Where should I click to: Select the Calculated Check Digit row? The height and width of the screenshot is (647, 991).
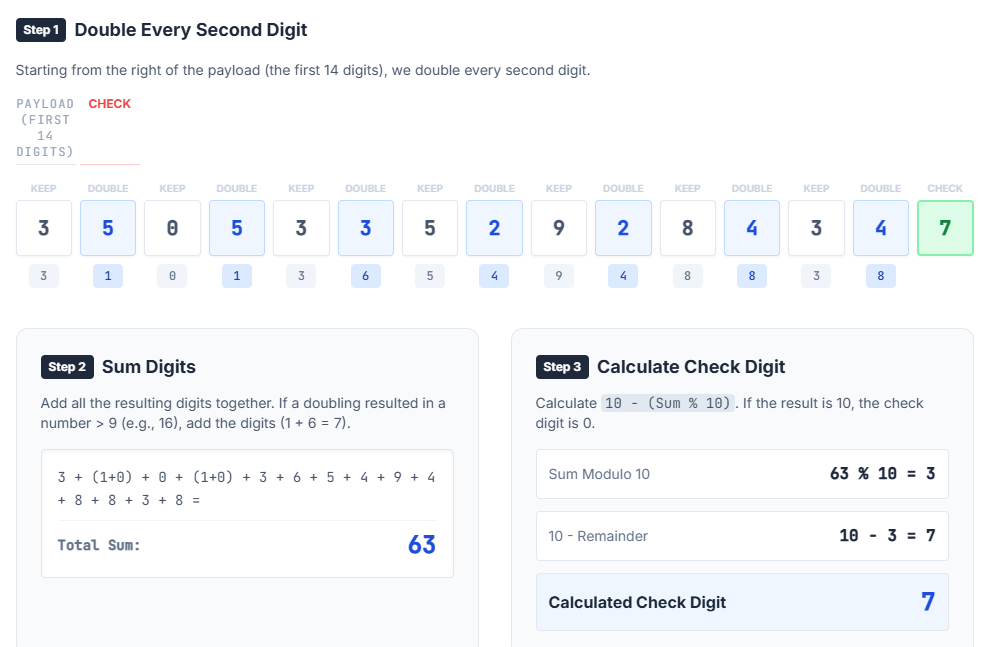(x=742, y=602)
